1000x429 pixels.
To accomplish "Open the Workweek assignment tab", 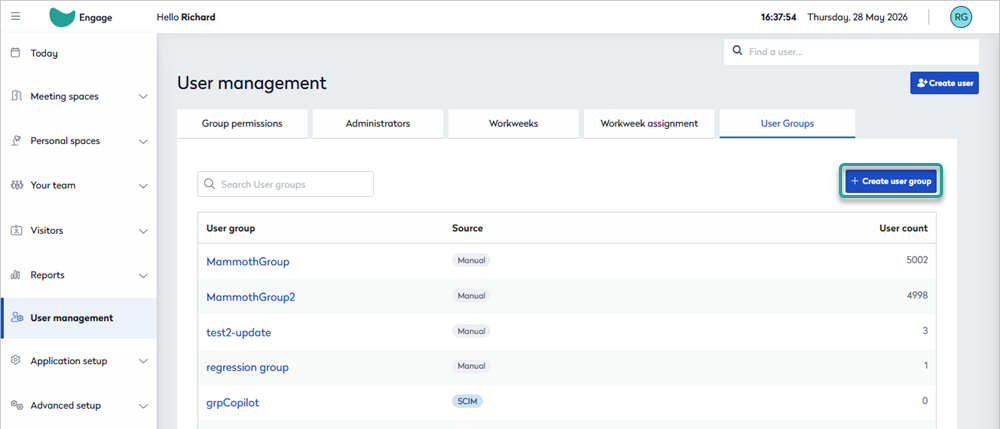I will point(649,124).
